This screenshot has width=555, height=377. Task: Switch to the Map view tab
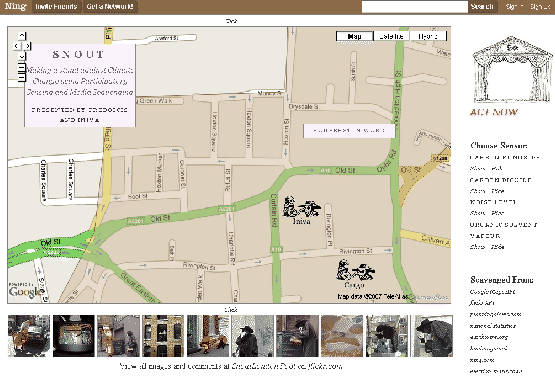tap(354, 36)
